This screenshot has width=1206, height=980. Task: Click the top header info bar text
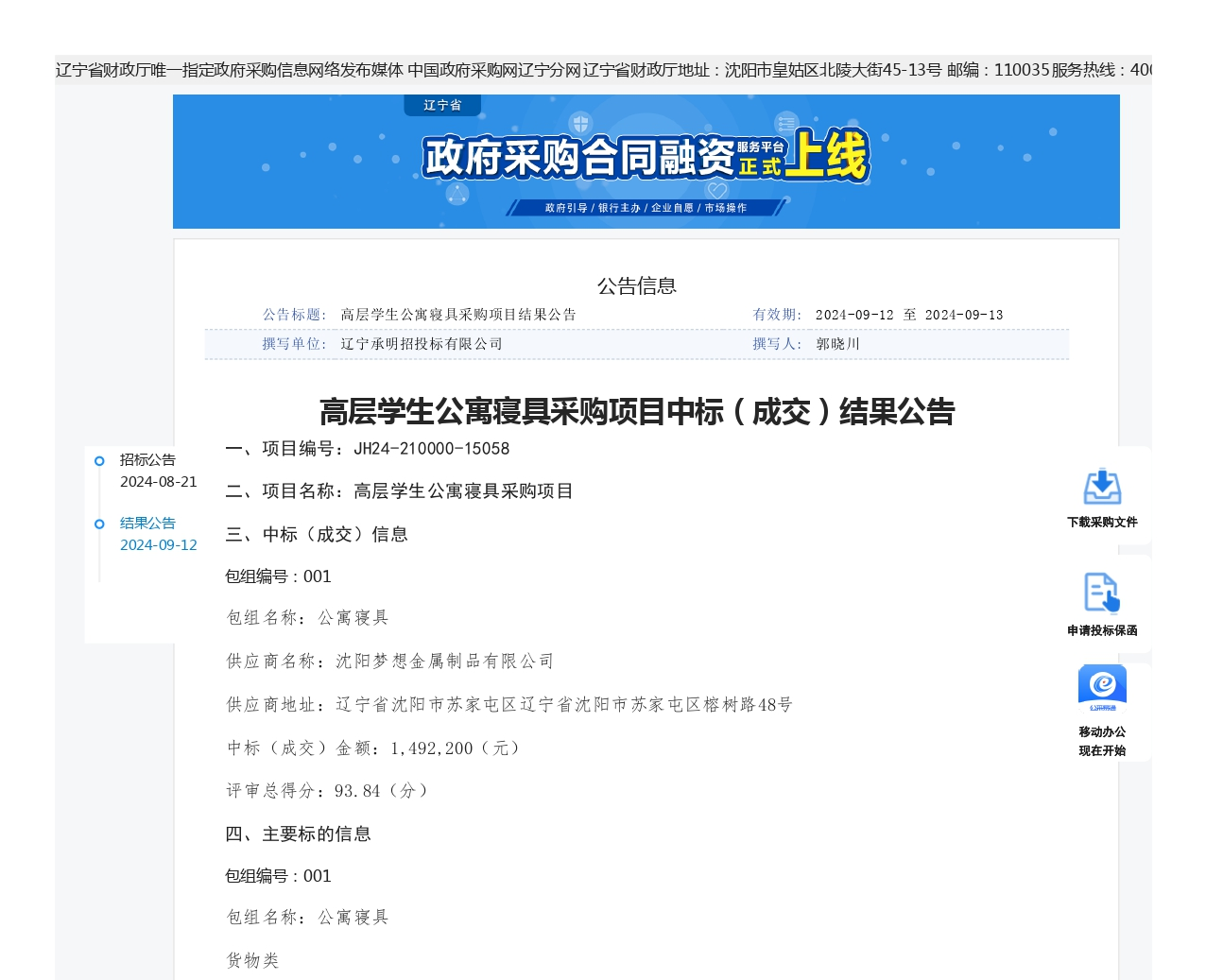603,70
